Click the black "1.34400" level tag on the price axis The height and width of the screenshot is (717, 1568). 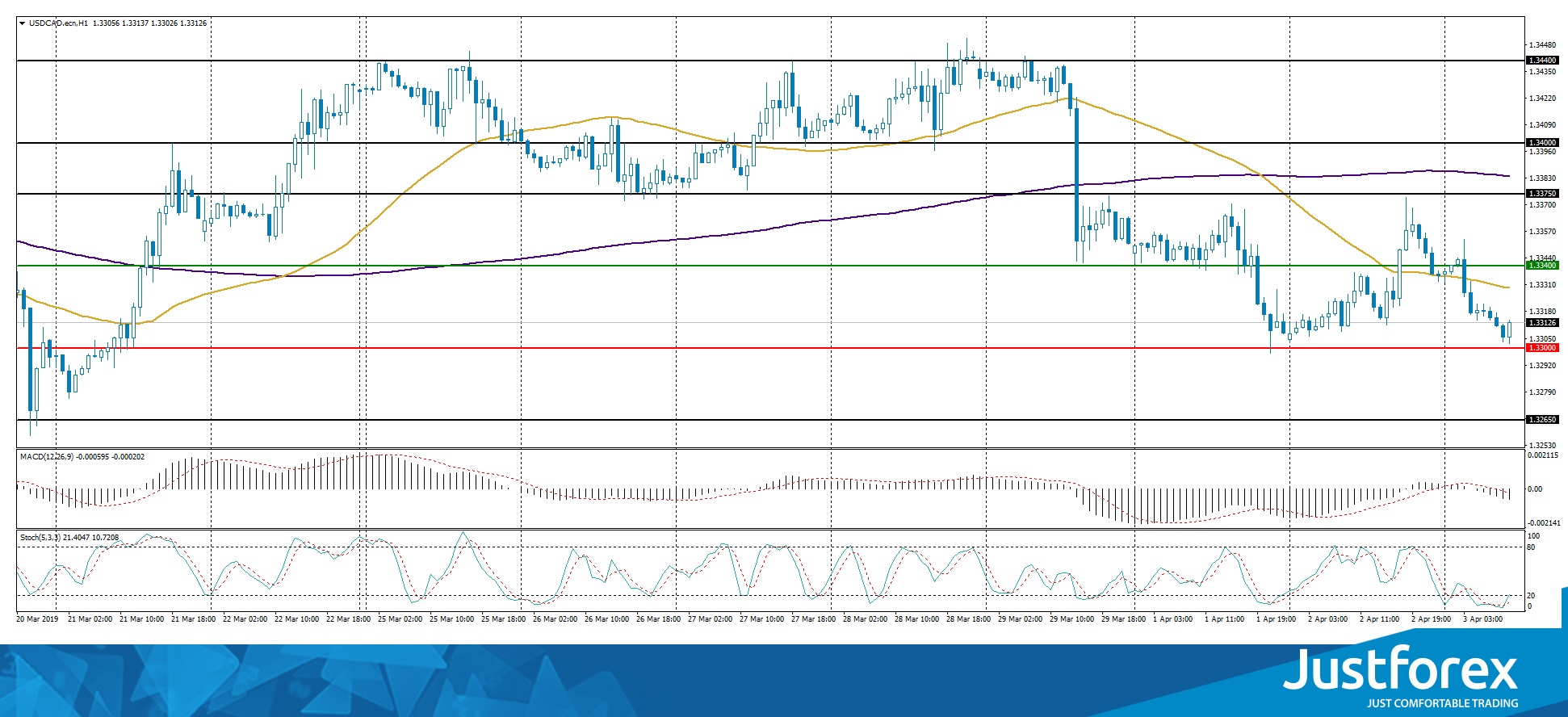tap(1542, 61)
